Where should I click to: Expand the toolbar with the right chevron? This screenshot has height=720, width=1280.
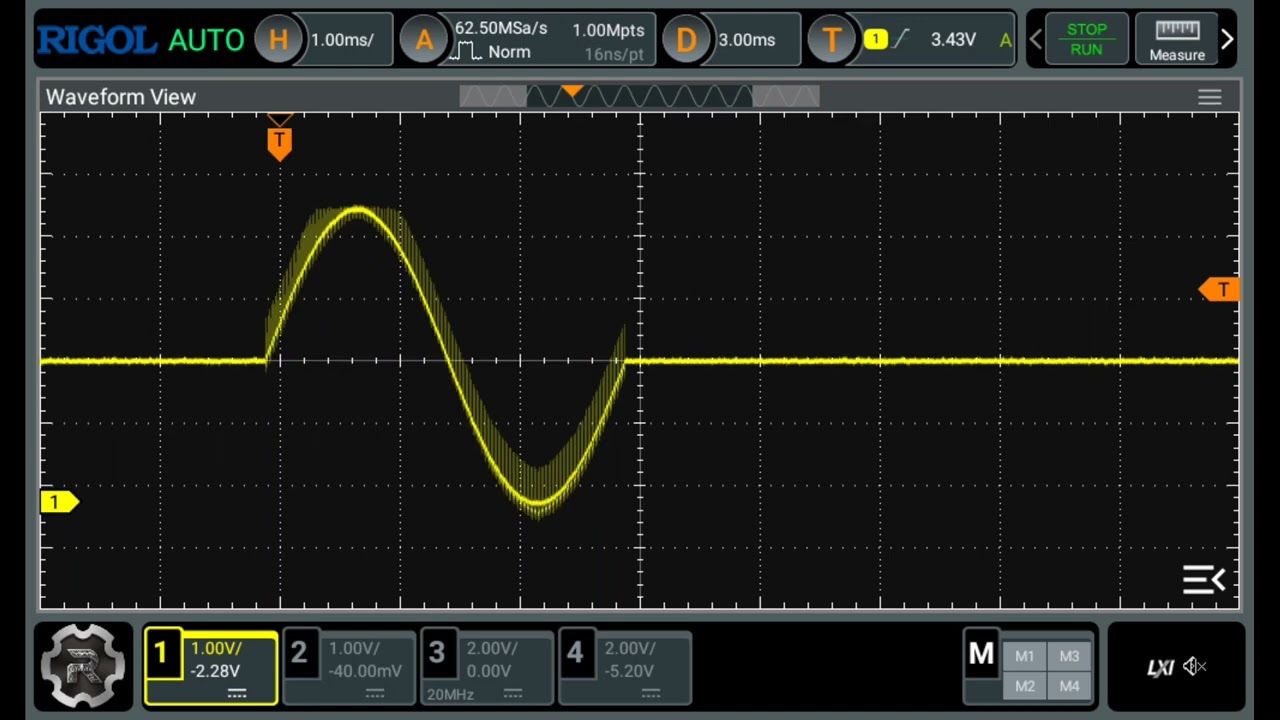(1227, 39)
